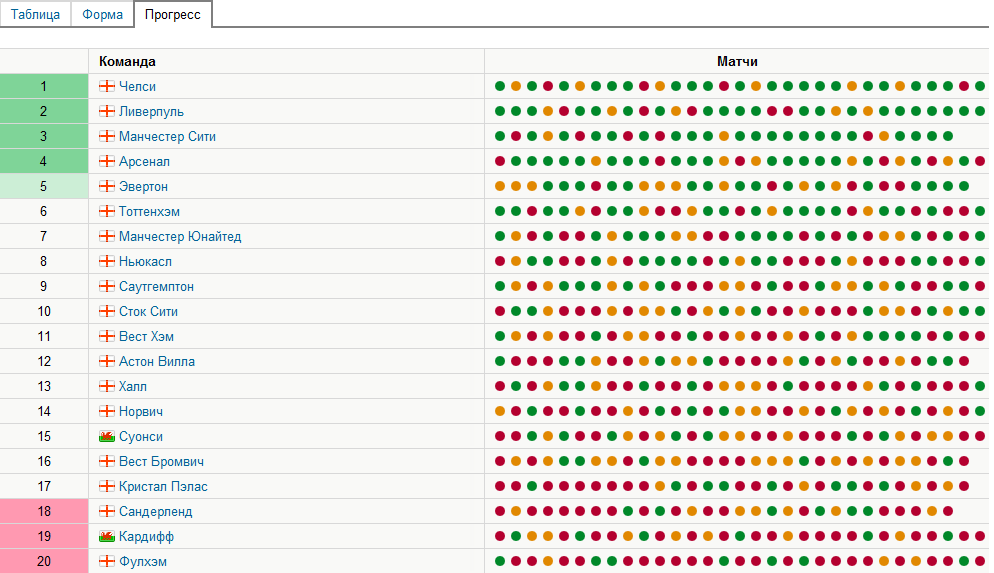Click the England flag next to Челси
The height and width of the screenshot is (573, 994).
click(107, 86)
